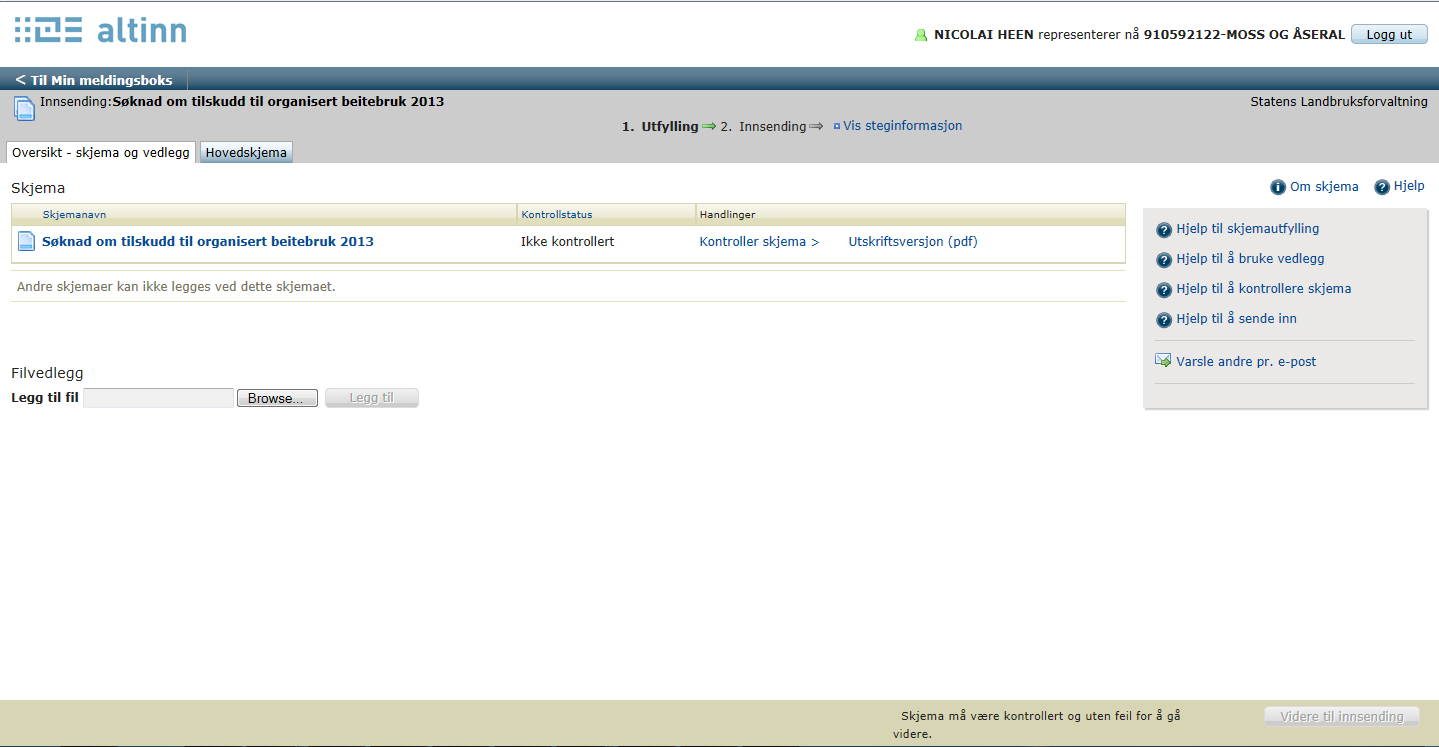The height and width of the screenshot is (747, 1439).
Task: Click the gray arrow after the Innsending step
Action: click(816, 126)
